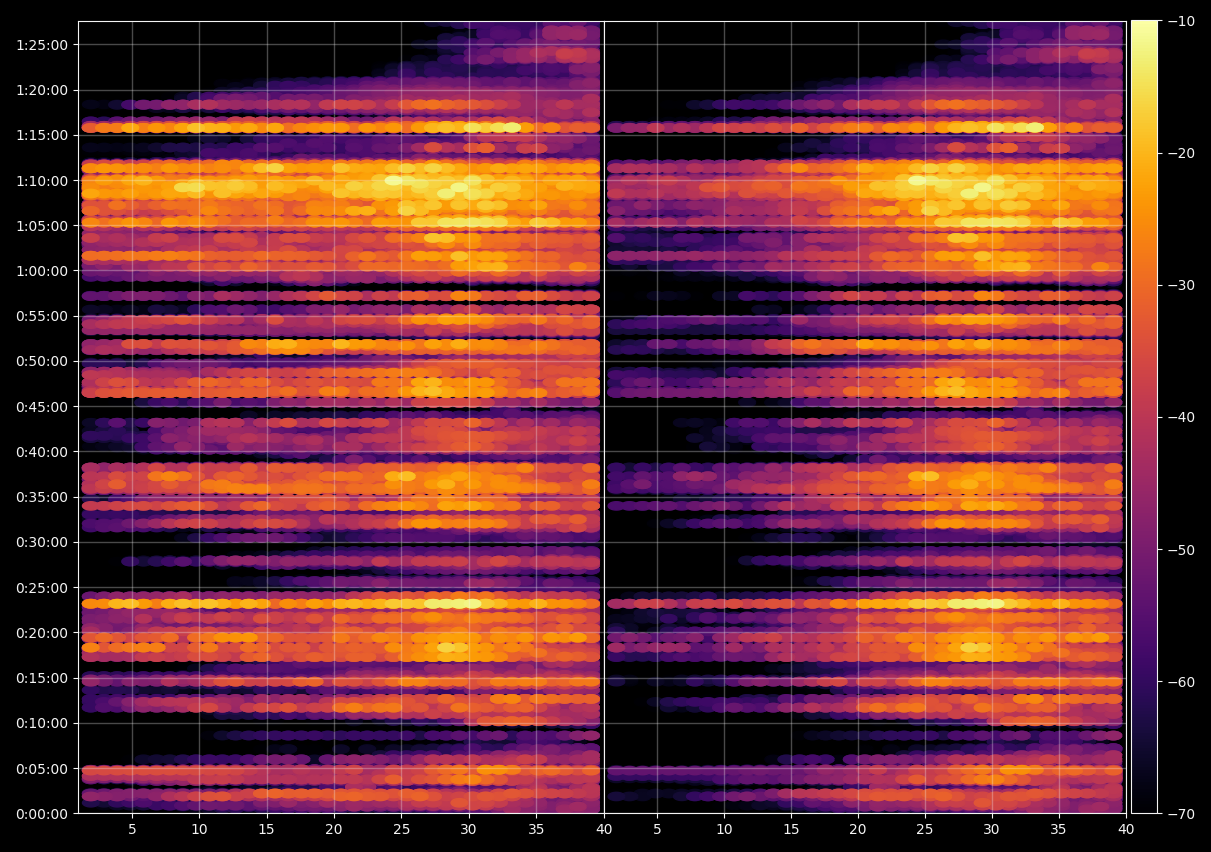
Task: Click the −70 colorbar tick label
Action: (x=1180, y=814)
